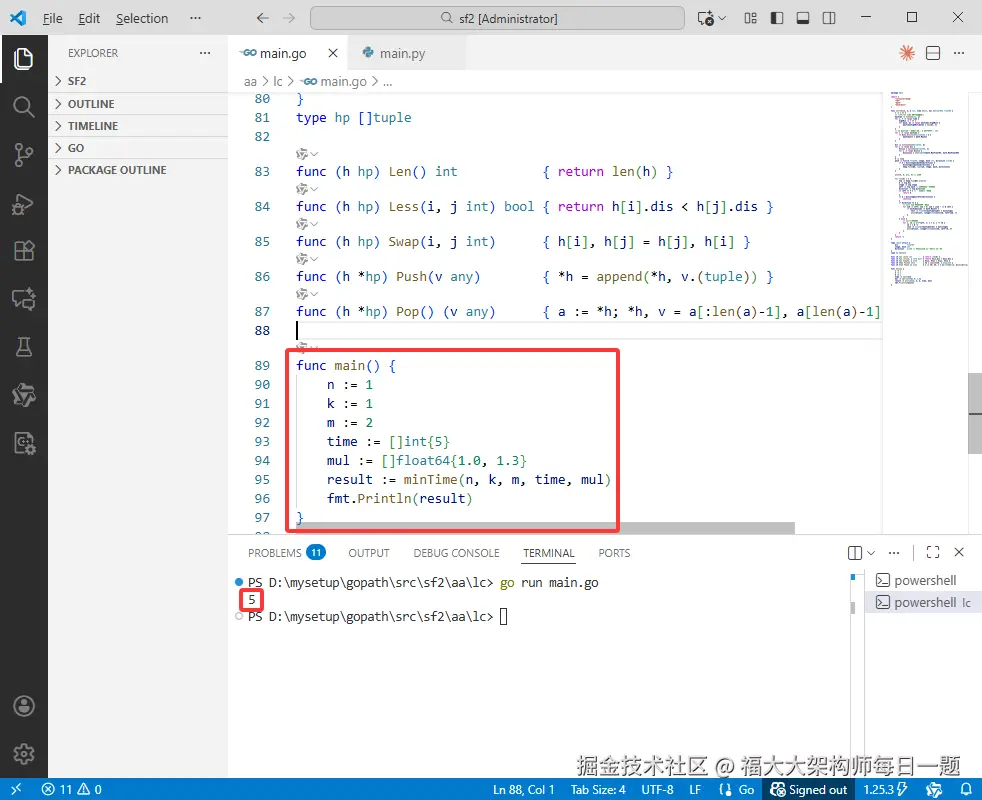Split the editor

pyautogui.click(x=933, y=53)
